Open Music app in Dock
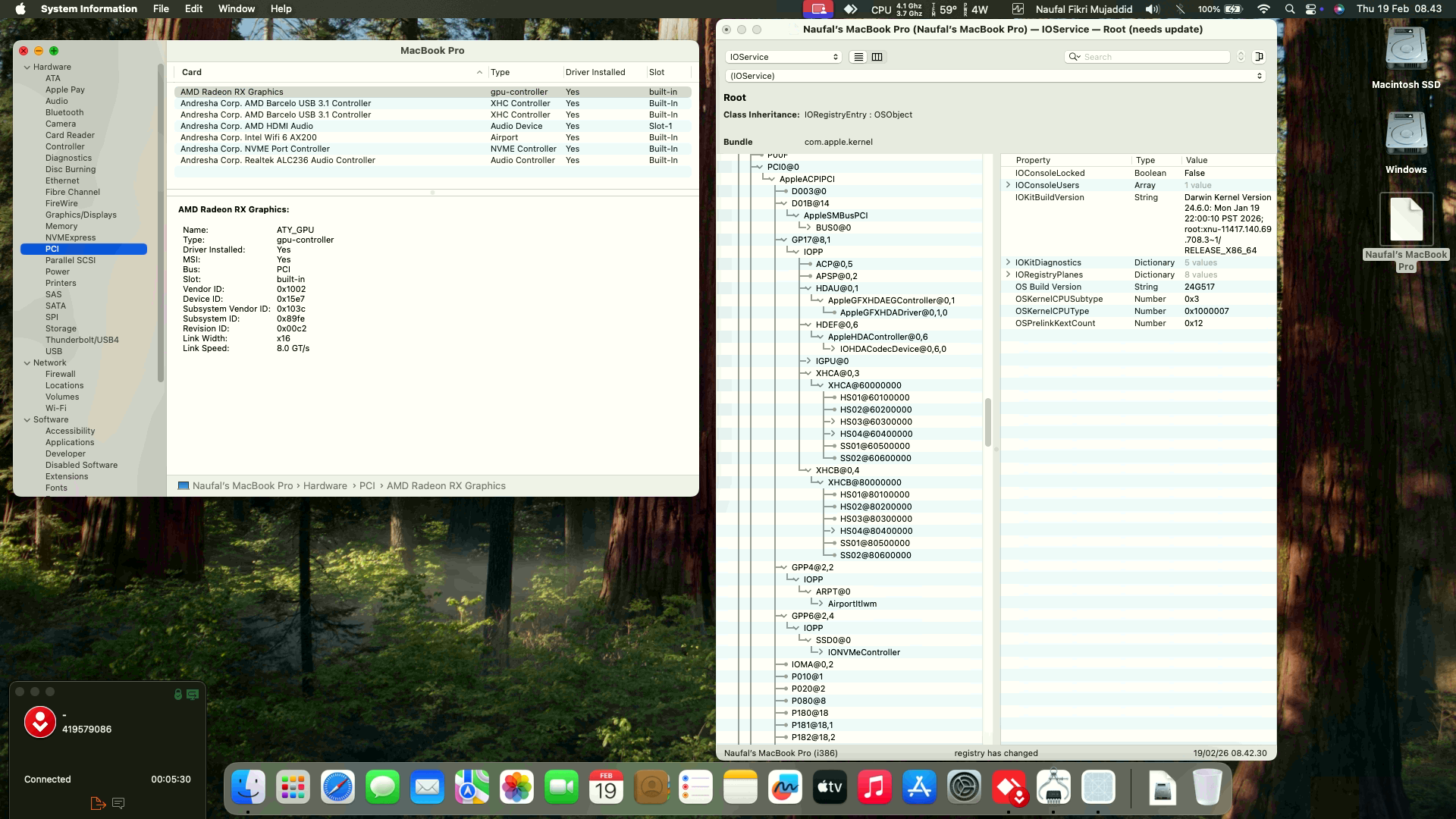The height and width of the screenshot is (819, 1456). coord(874,788)
